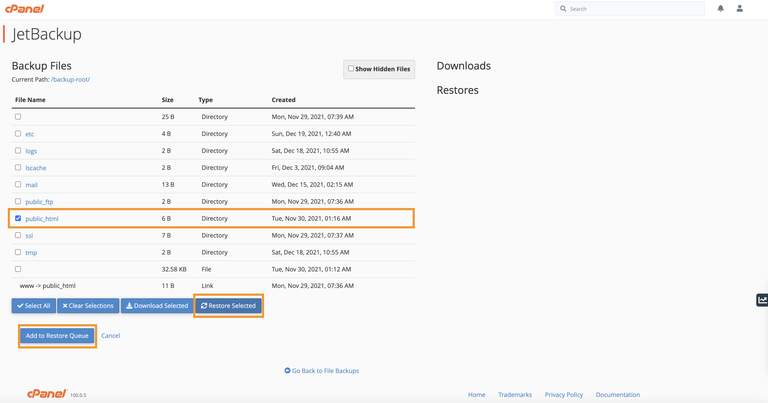Open the Privacy Policy footer link
Viewport: 768px width, 403px height.
564,394
